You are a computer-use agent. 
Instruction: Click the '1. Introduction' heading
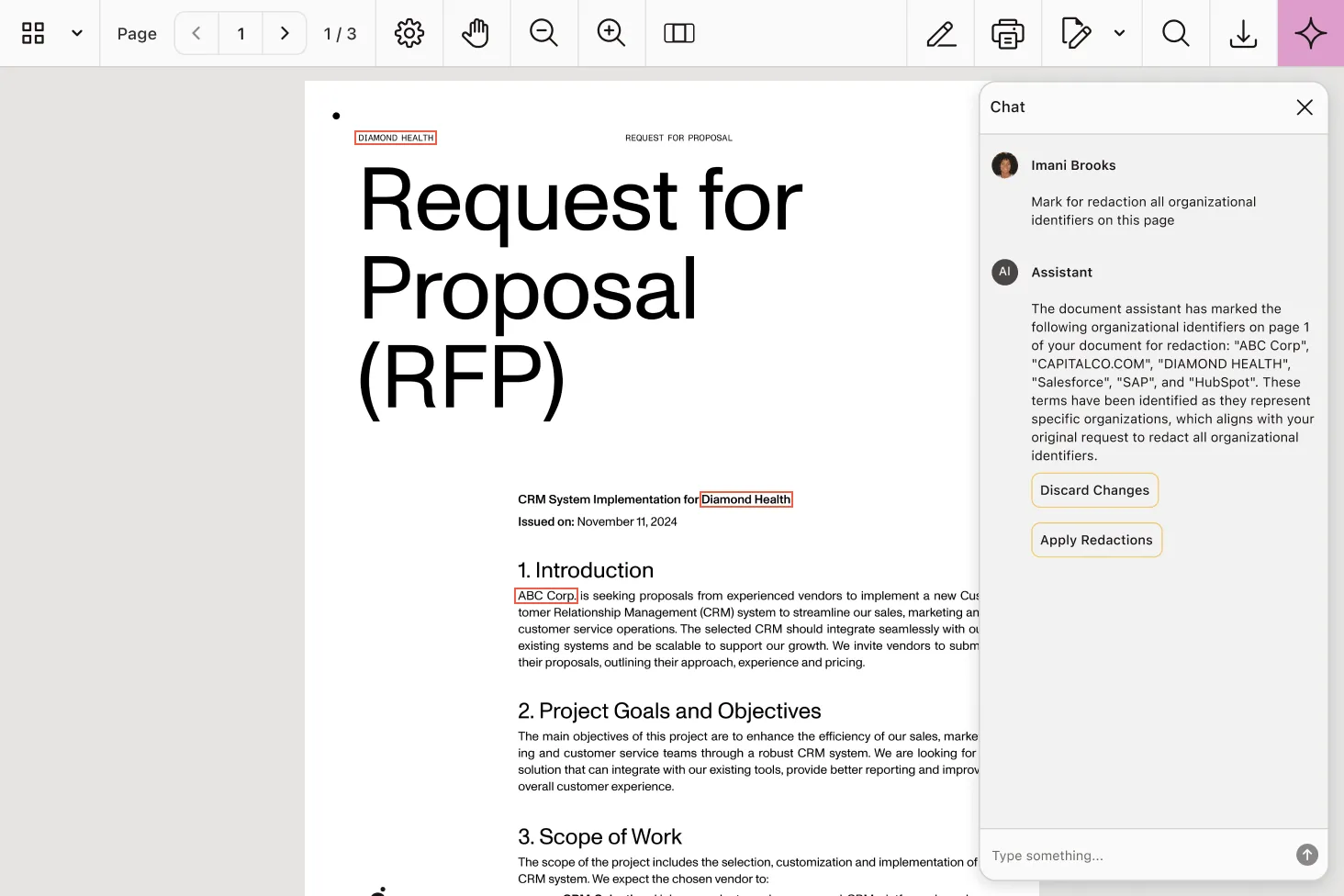tap(586, 570)
